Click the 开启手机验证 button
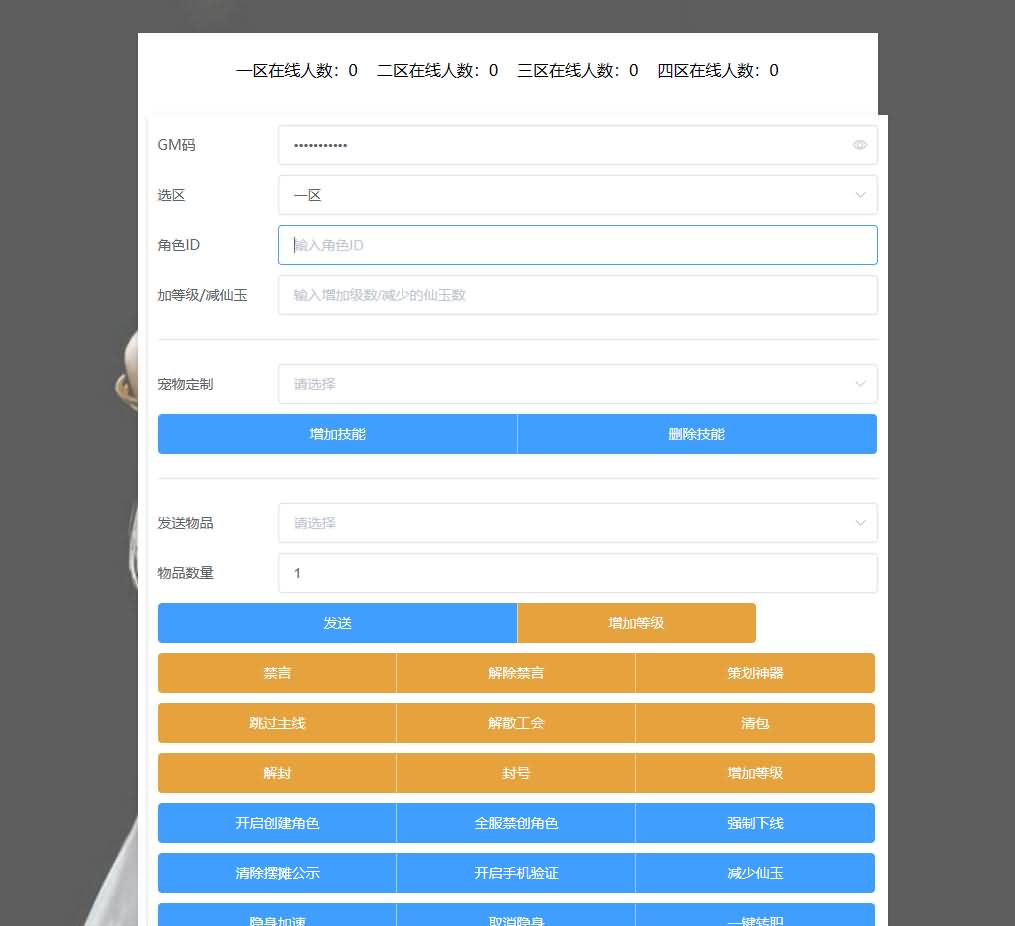Screen dimensions: 1015x926 516,873
